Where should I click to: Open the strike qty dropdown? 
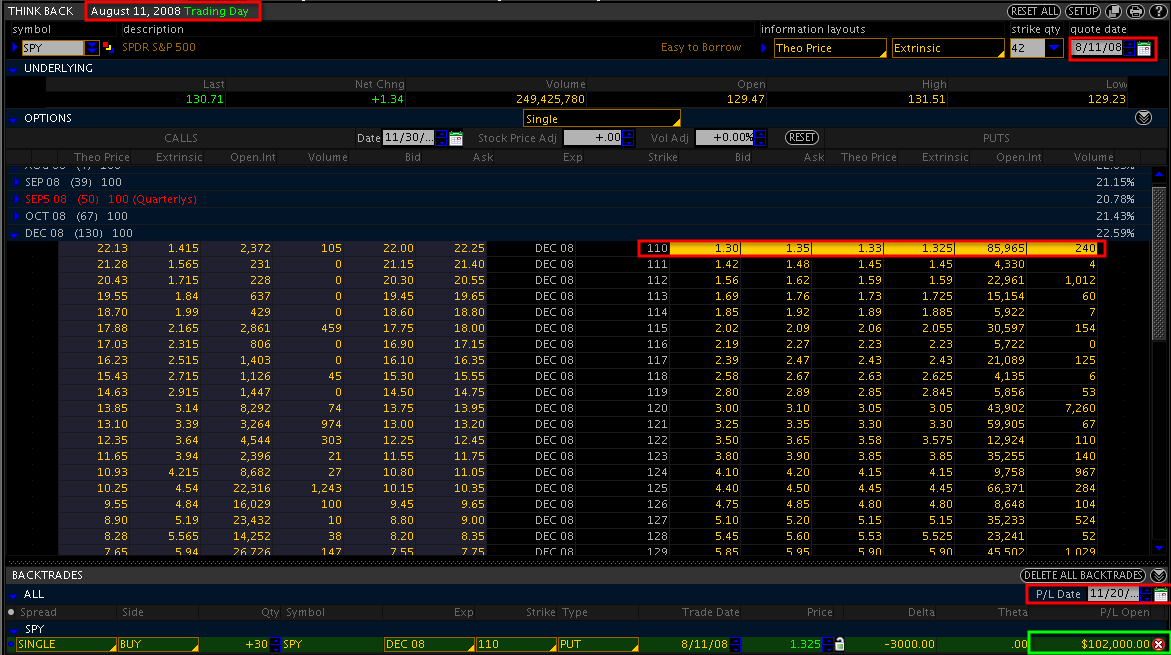pos(1054,48)
